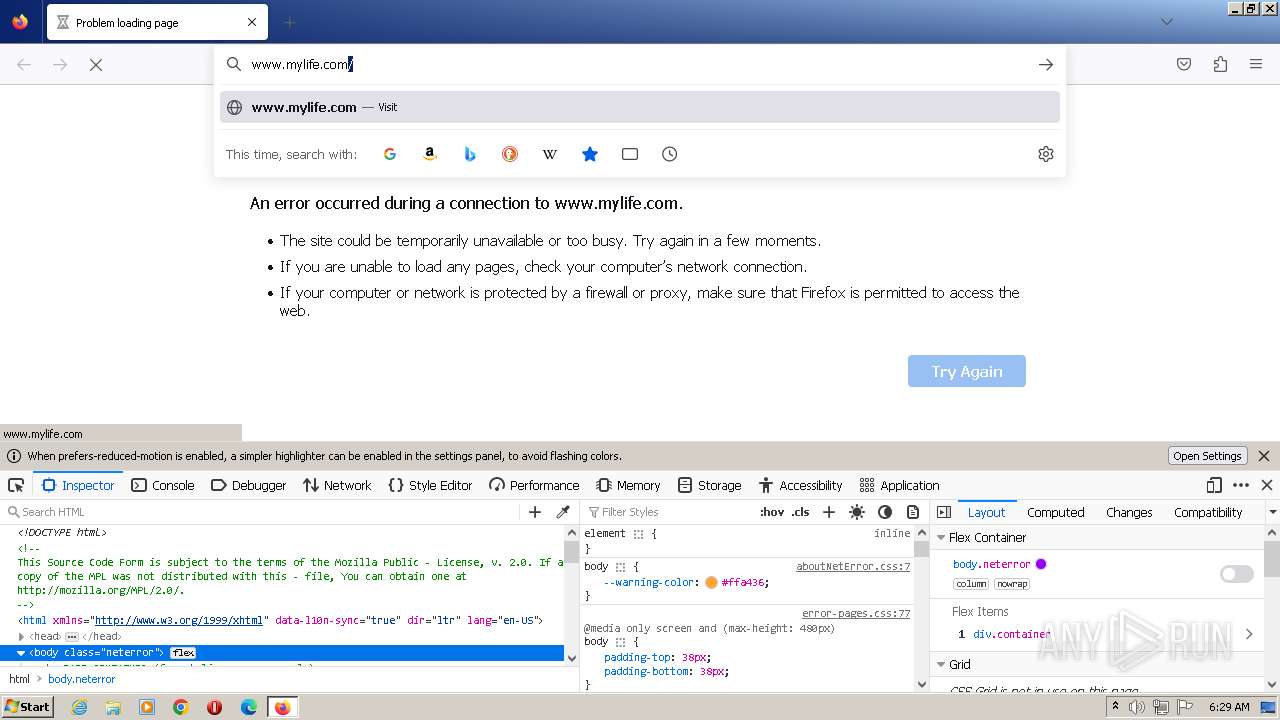
Task: Search with Wikipedia icon
Action: point(550,154)
